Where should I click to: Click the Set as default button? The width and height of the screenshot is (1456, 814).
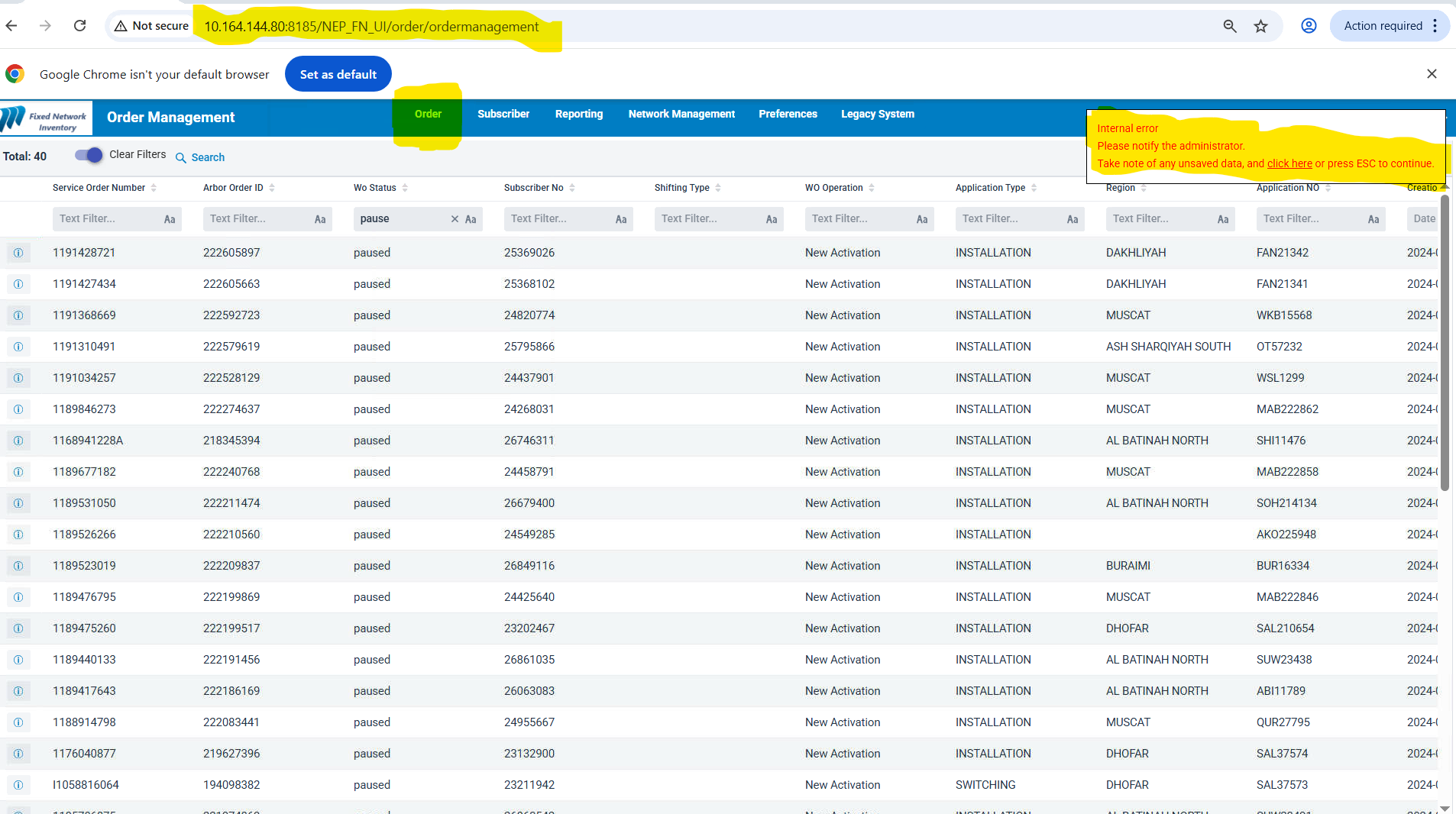(338, 74)
